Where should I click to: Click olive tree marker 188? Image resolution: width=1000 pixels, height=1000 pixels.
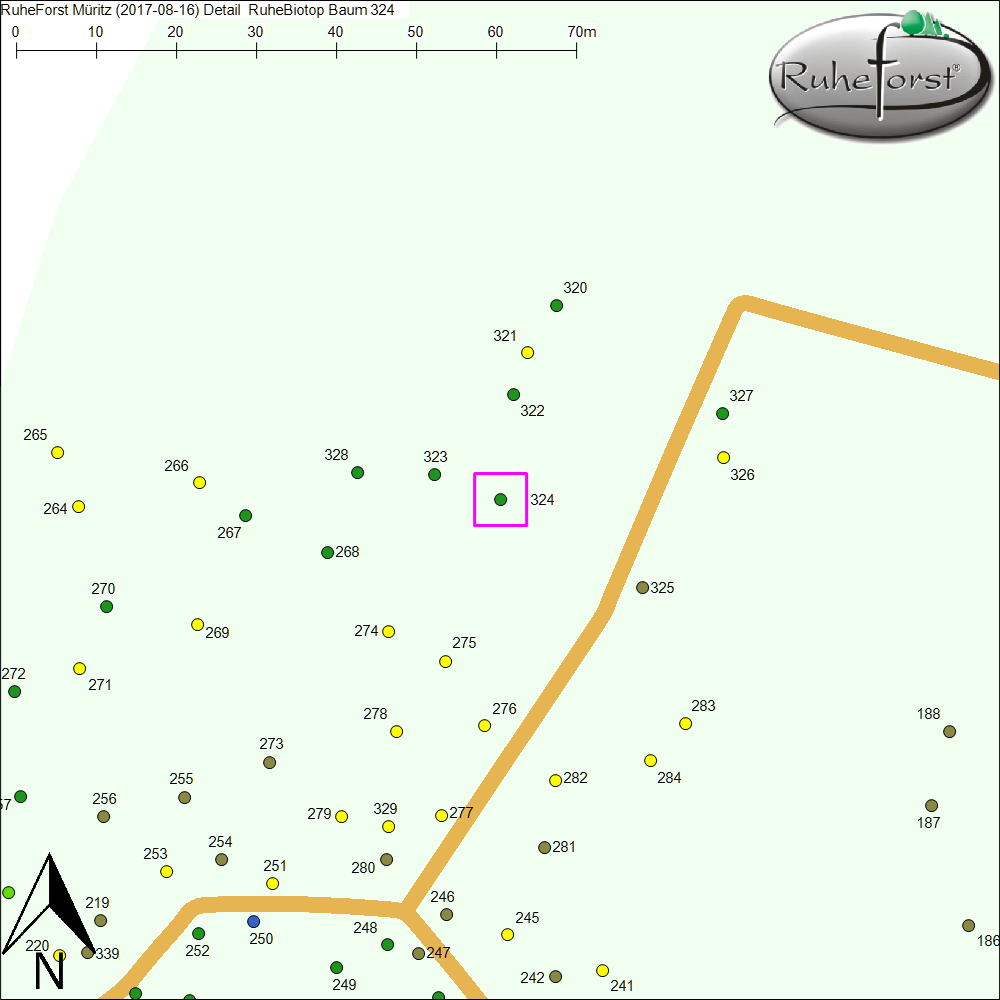(950, 732)
